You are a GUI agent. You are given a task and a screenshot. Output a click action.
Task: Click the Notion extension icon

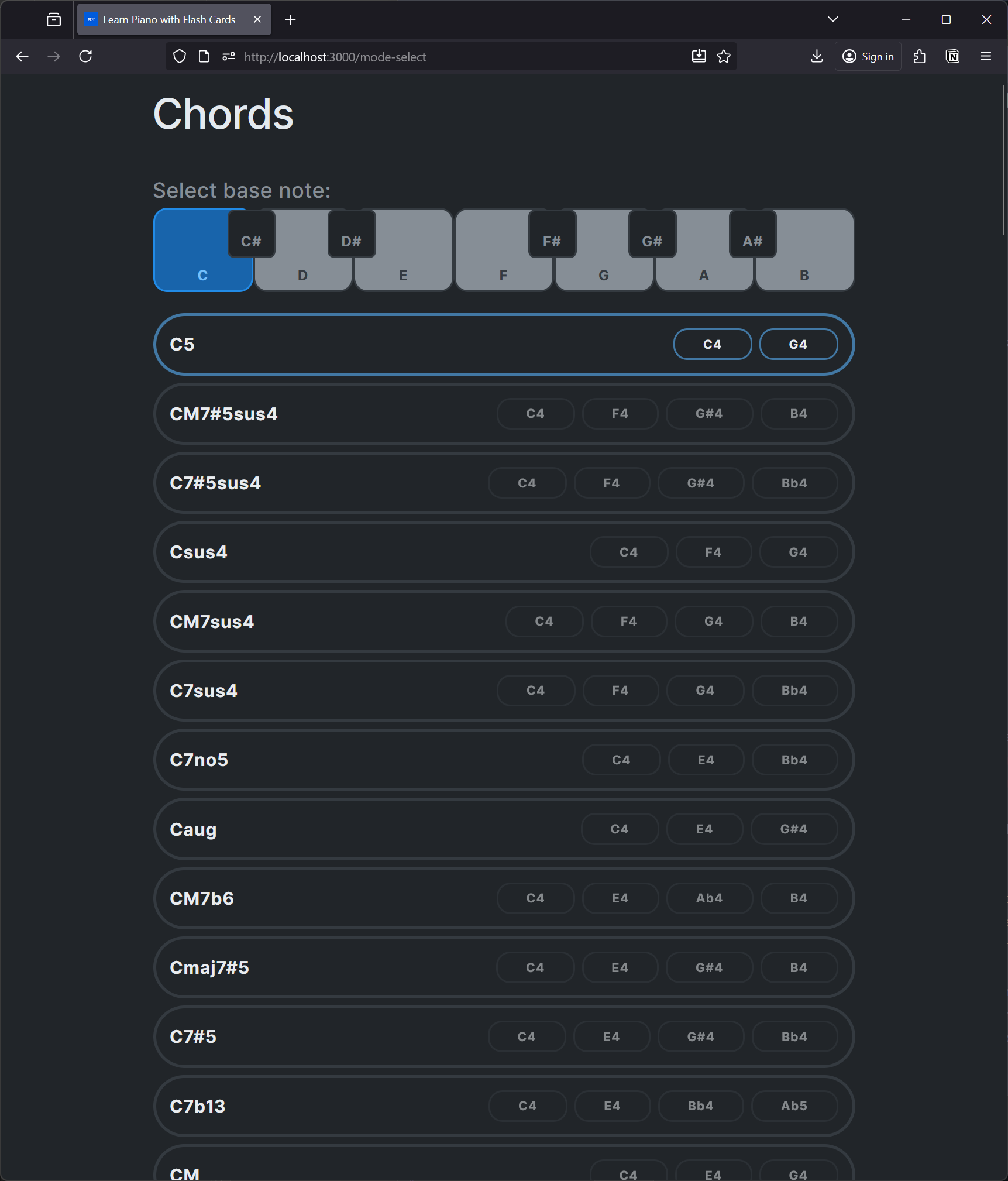pyautogui.click(x=952, y=56)
